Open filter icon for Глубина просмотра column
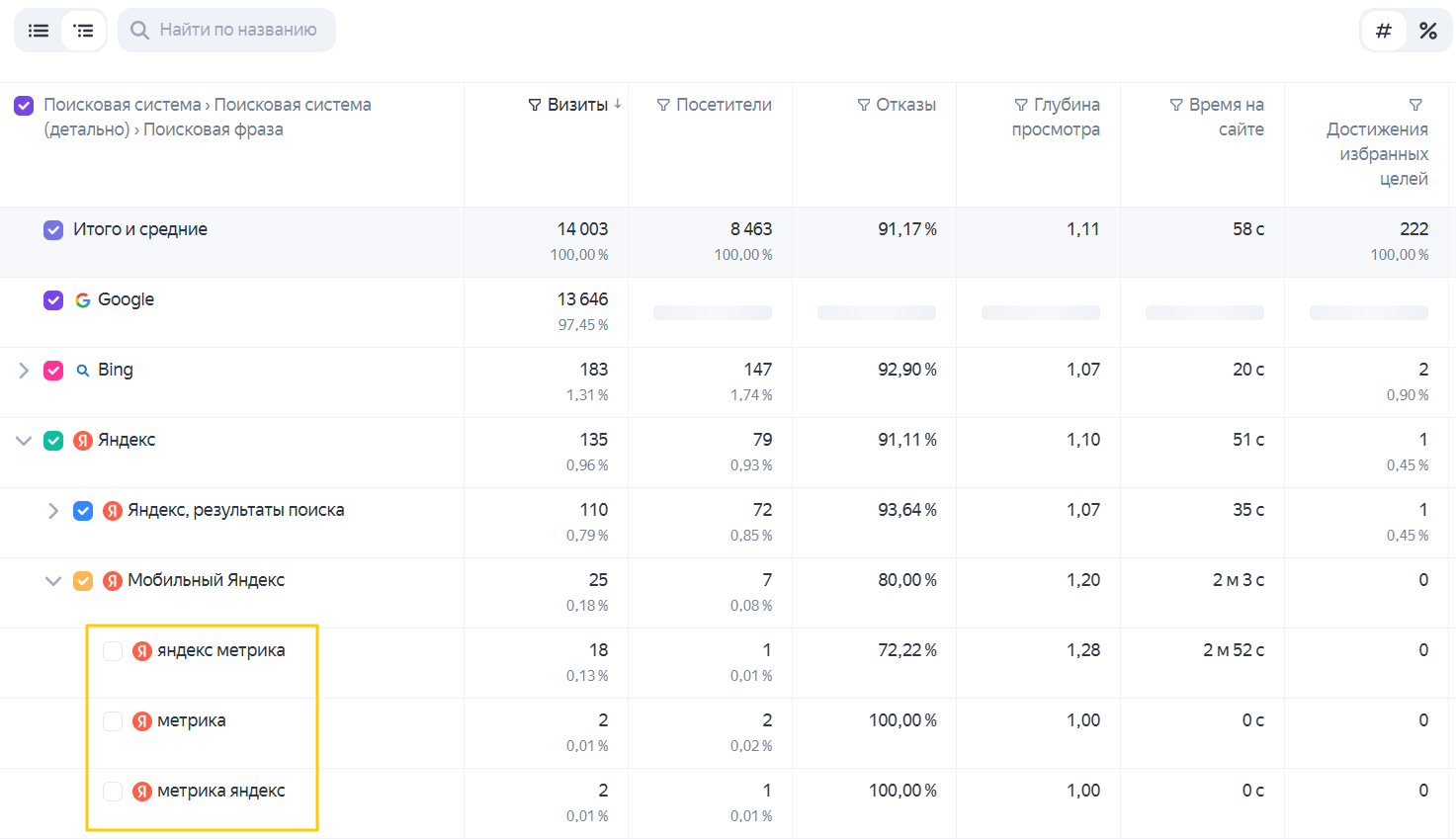1456x839 pixels. click(1021, 105)
